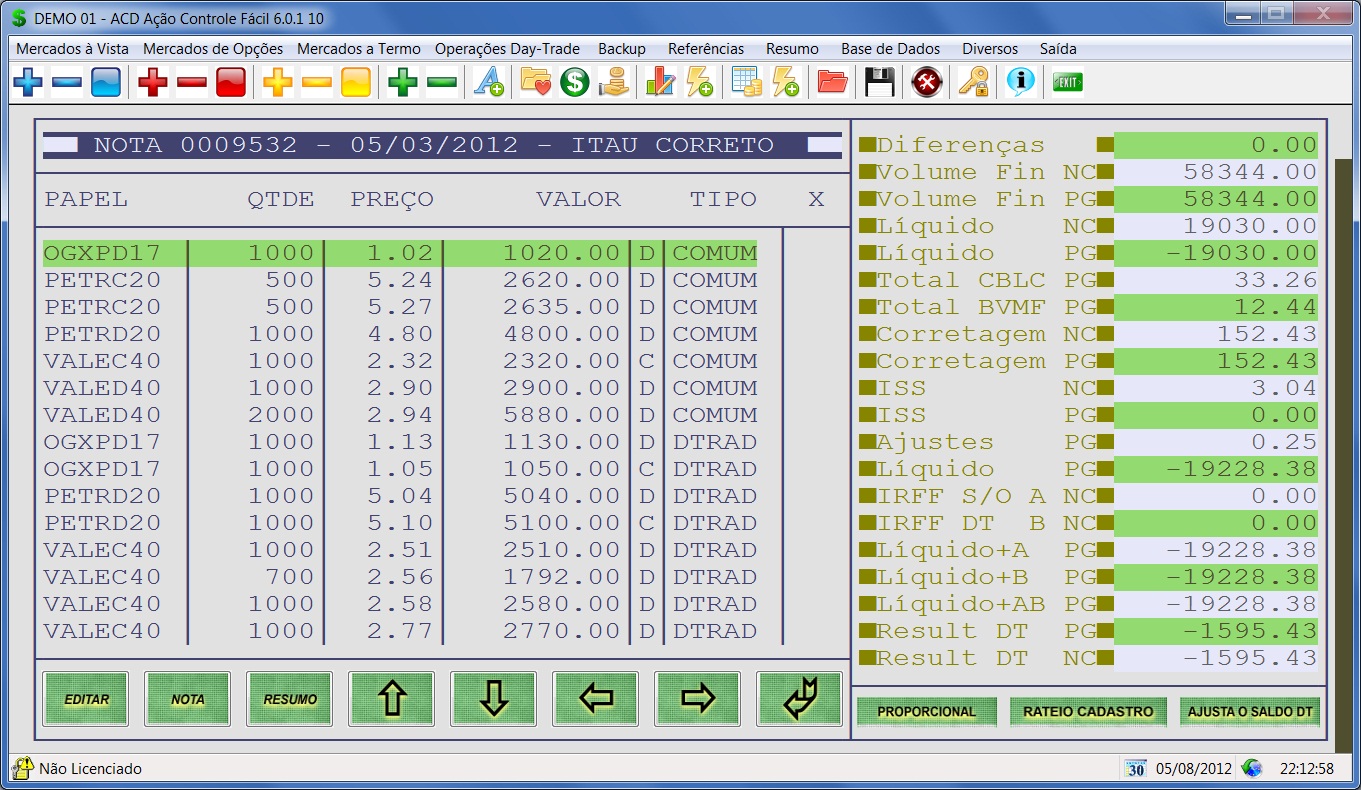The width and height of the screenshot is (1361, 790).
Task: Click the blue plus toolbar icon
Action: pos(28,83)
